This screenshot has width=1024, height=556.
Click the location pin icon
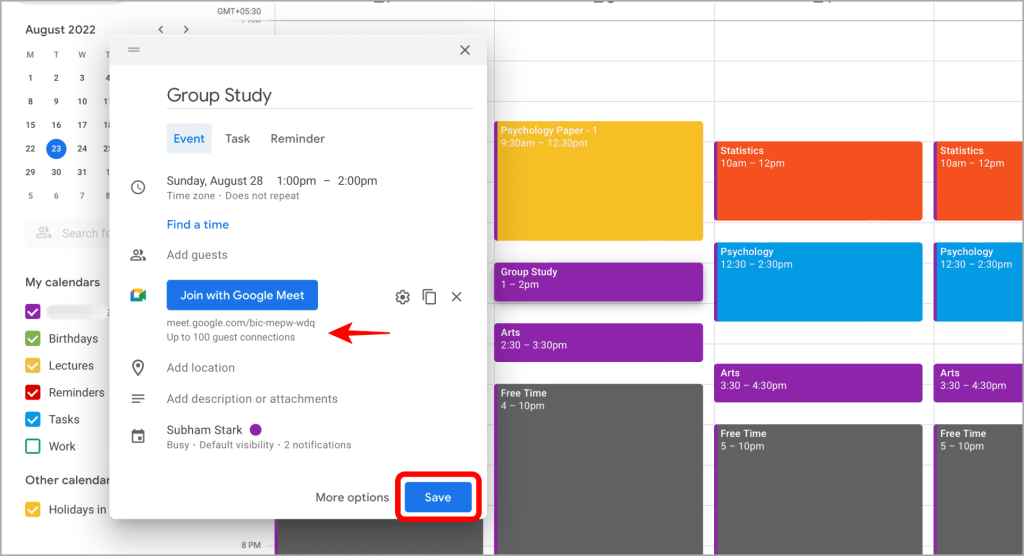coord(138,367)
